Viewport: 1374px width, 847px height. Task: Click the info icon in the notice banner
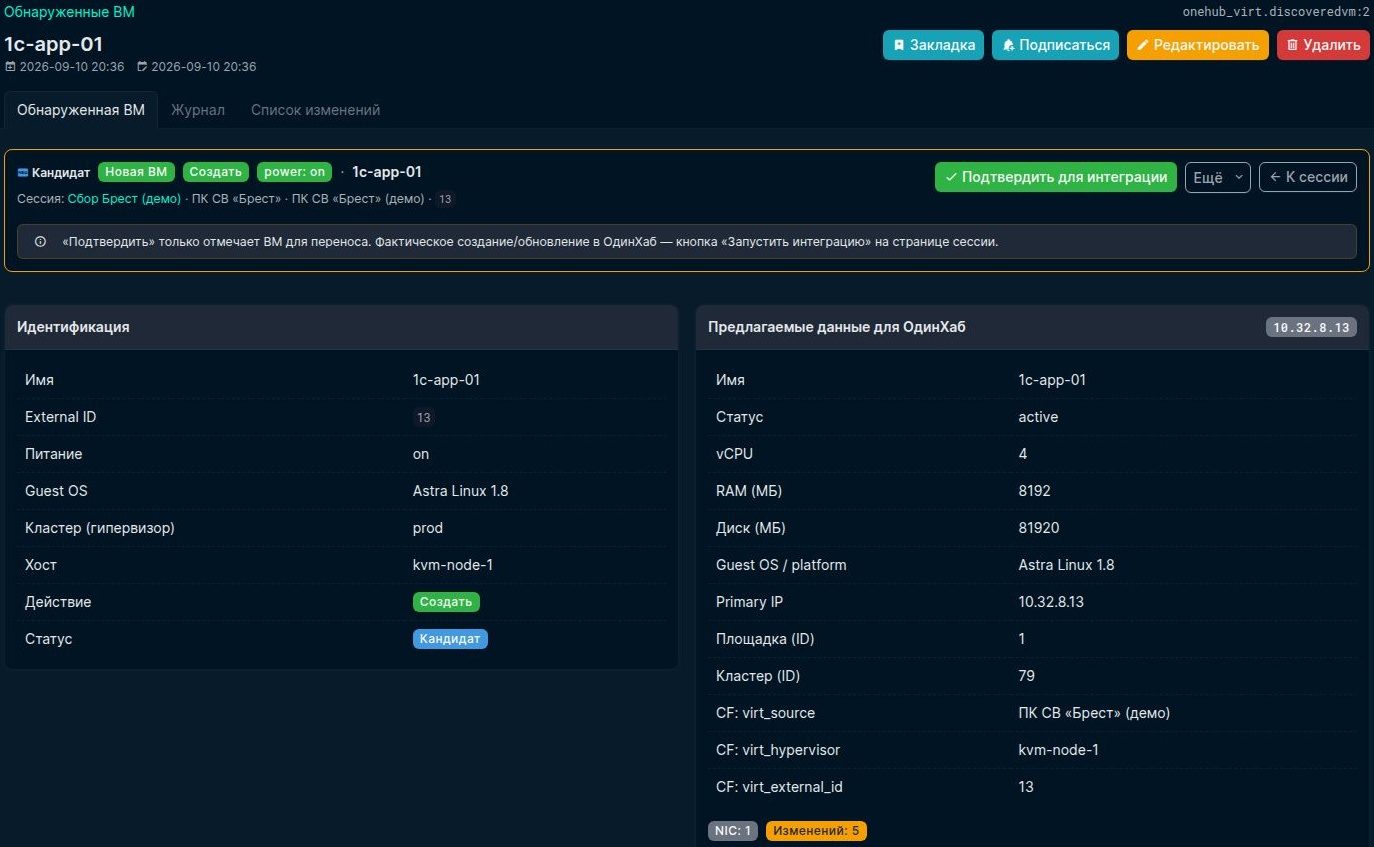[x=41, y=242]
